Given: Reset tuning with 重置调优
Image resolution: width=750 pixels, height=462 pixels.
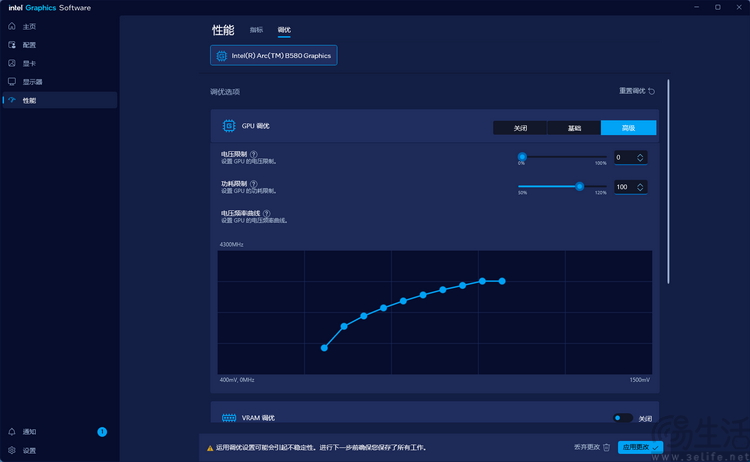Looking at the screenshot, I should tap(637, 91).
